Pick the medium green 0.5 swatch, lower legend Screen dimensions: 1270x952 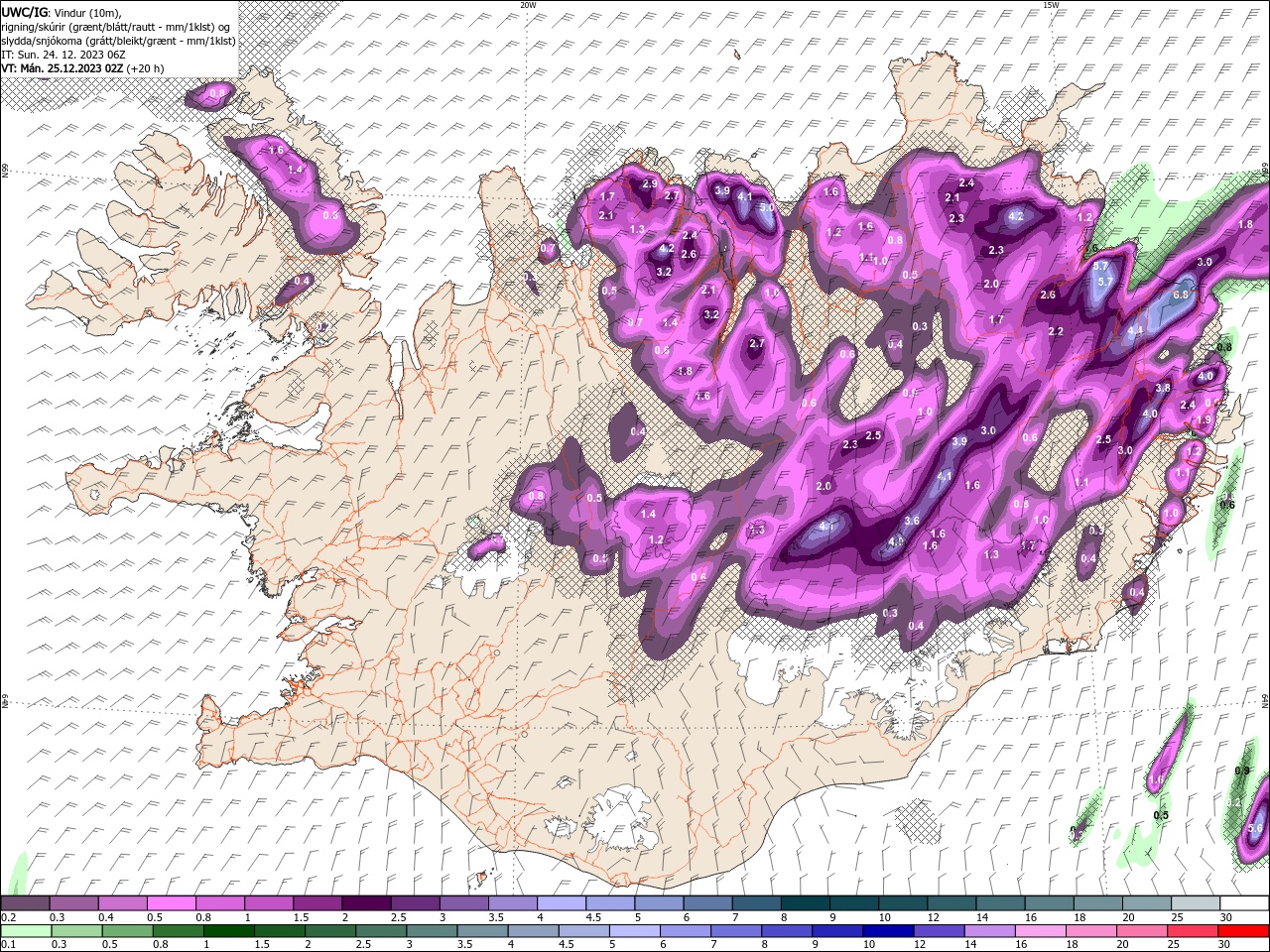(x=128, y=931)
